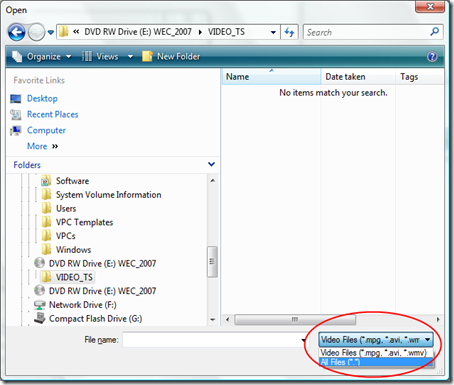Click the Video Files file type combo box
Viewport: 454px width, 385px height.
tap(376, 340)
